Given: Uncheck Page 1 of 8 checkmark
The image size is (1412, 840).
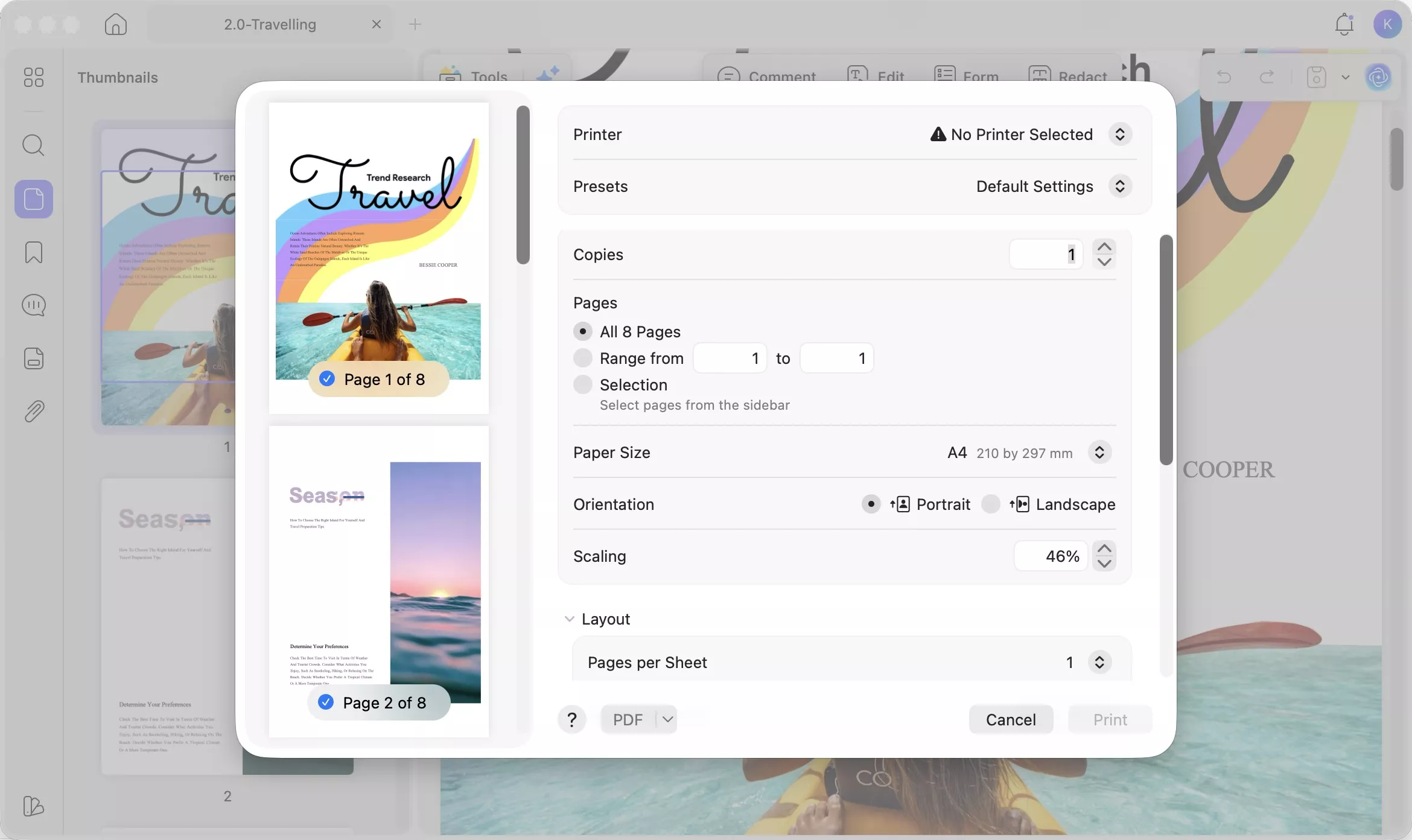Looking at the screenshot, I should pos(327,379).
